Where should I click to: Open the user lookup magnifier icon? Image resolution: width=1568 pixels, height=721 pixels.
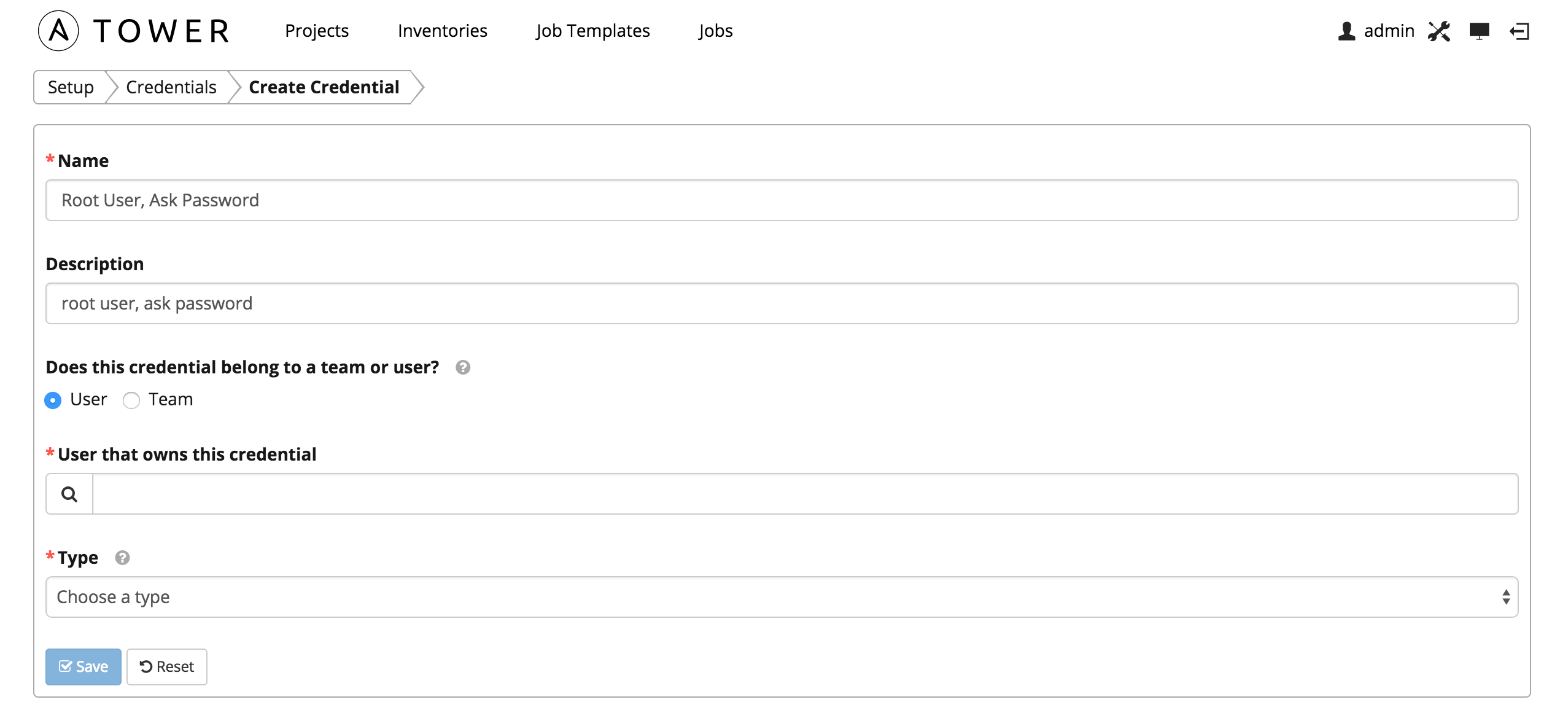point(69,494)
